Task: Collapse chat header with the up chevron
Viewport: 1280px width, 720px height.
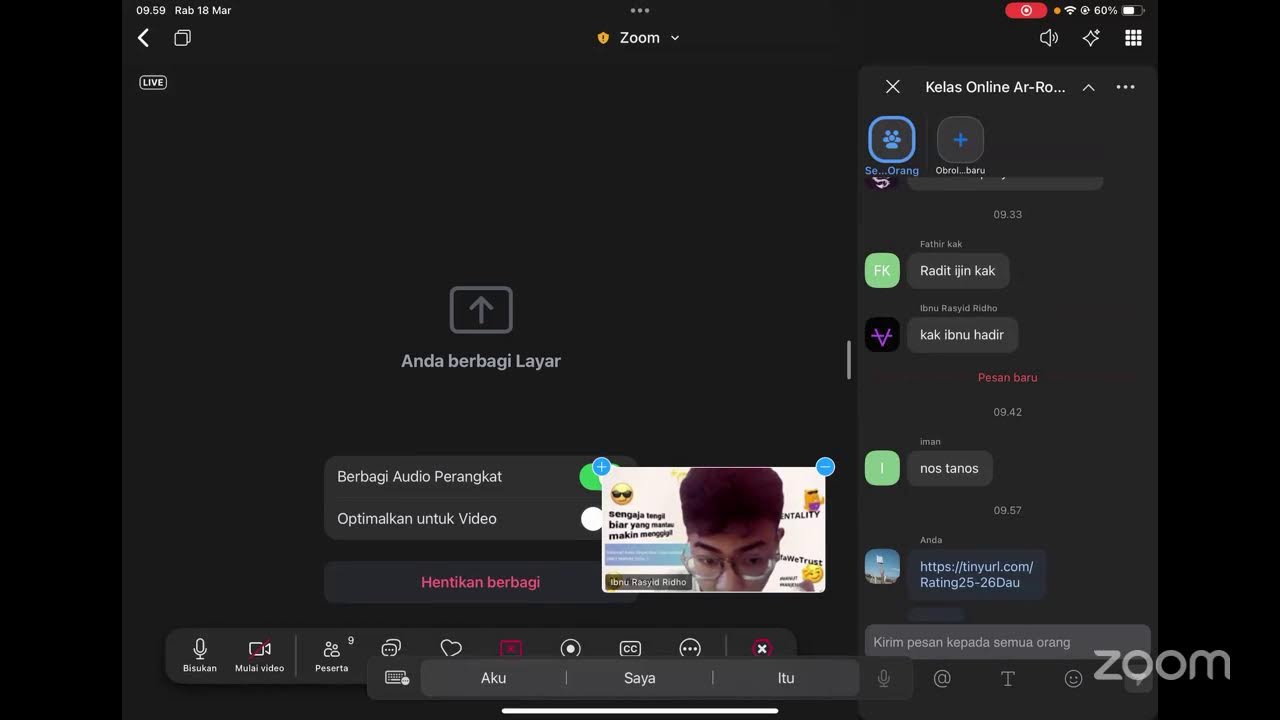Action: [x=1089, y=87]
